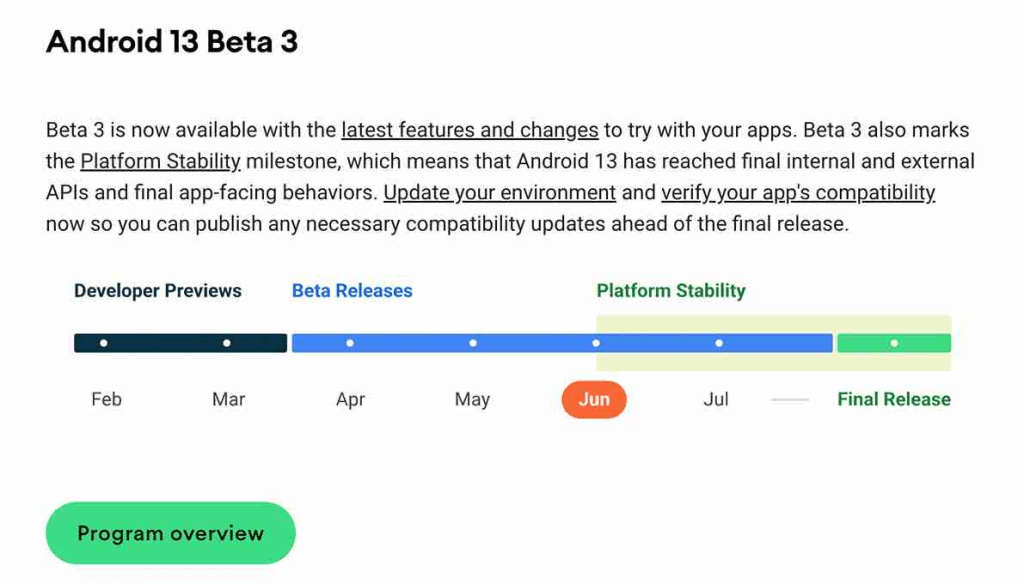Select the highlighted Jun month pill
The height and width of the screenshot is (584, 1024).
point(594,399)
